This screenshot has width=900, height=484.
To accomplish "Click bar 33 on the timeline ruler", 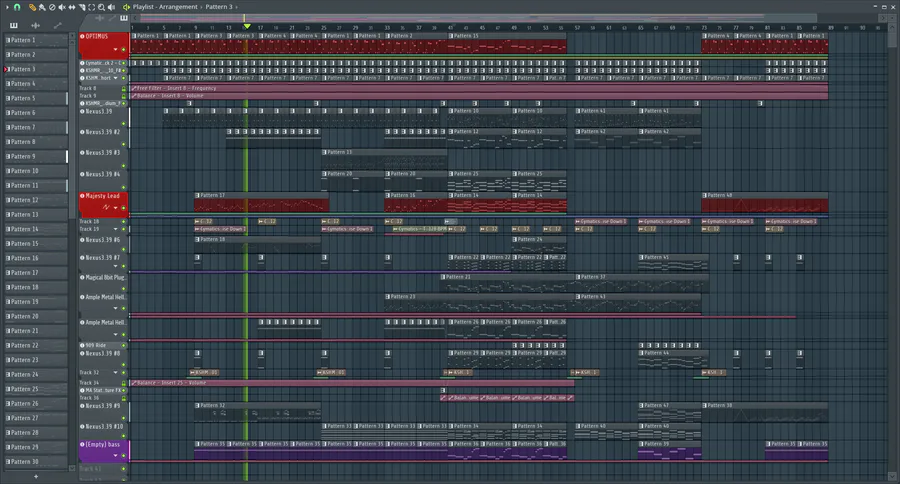I will pos(387,27).
